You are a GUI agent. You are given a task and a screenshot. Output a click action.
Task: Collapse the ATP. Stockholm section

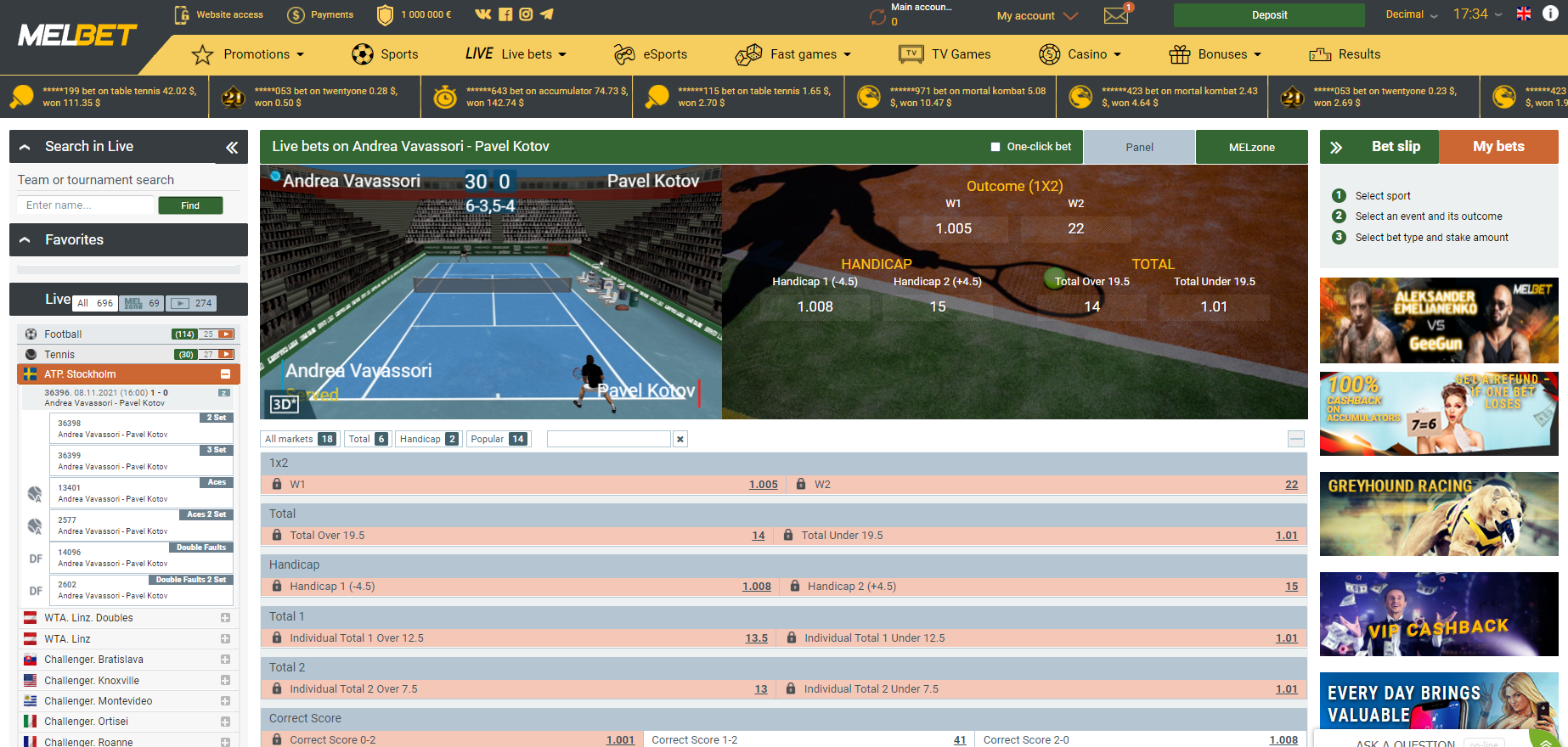click(x=226, y=374)
